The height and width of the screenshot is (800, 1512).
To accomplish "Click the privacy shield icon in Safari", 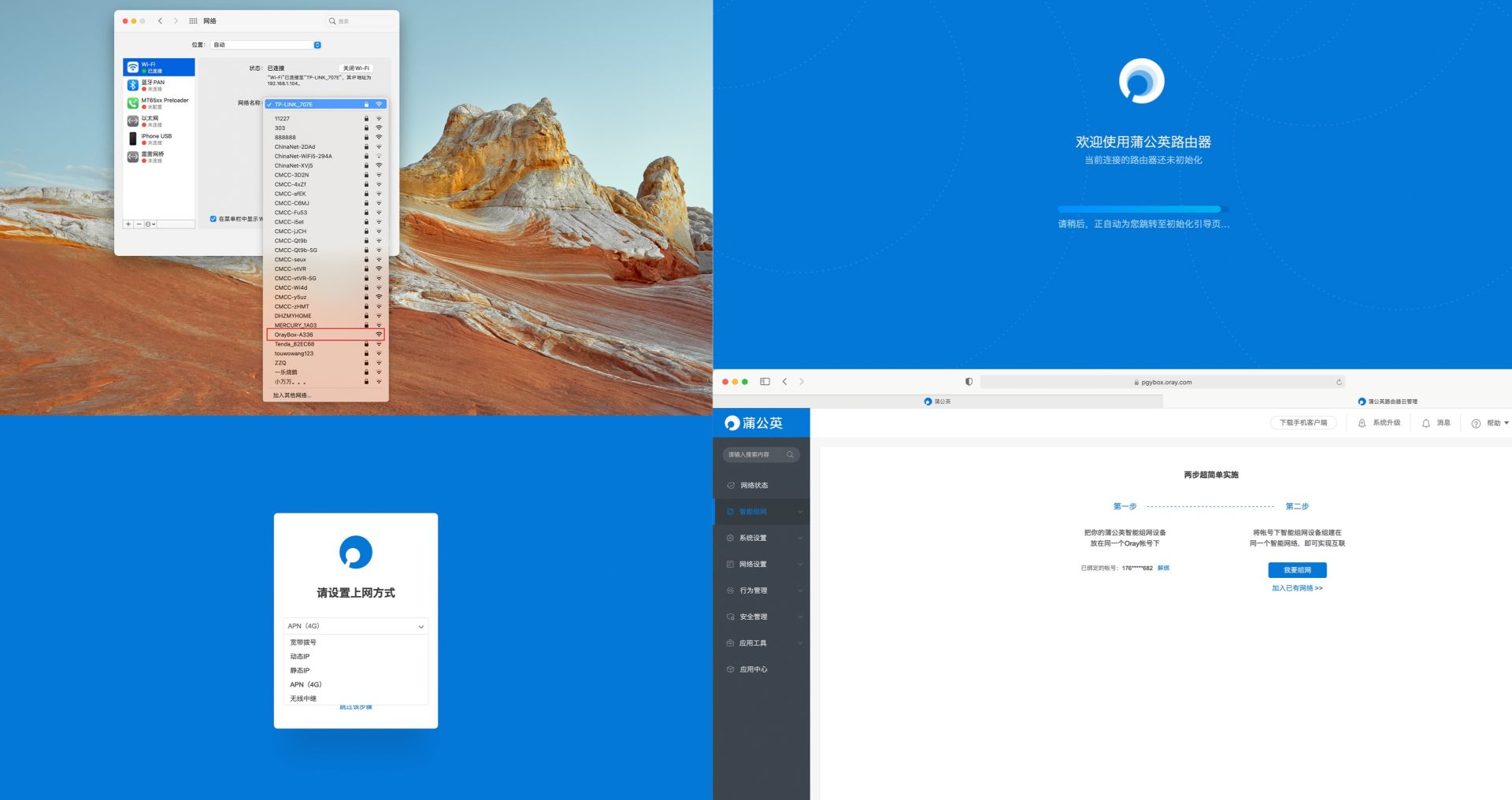I will tap(969, 382).
